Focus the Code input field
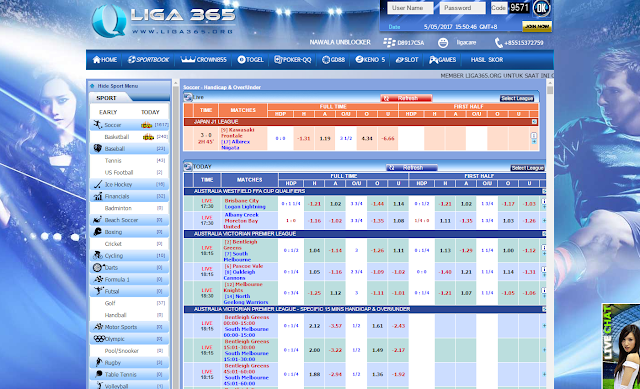This screenshot has width=640, height=389. tap(498, 8)
